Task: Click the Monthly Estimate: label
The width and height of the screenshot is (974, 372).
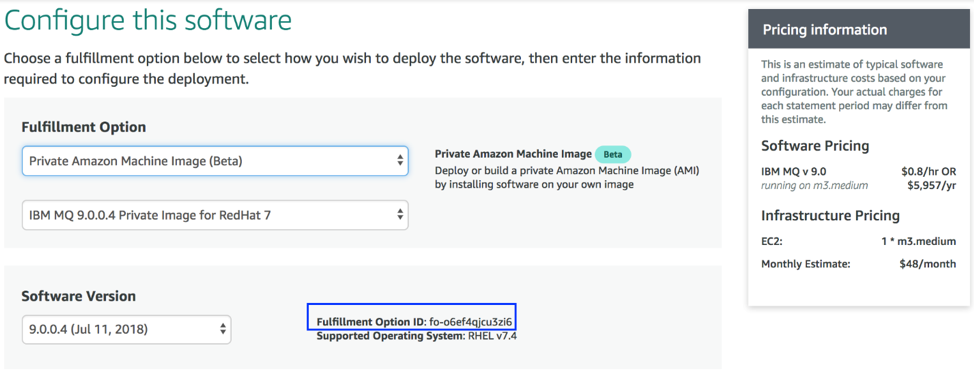Action: (806, 264)
